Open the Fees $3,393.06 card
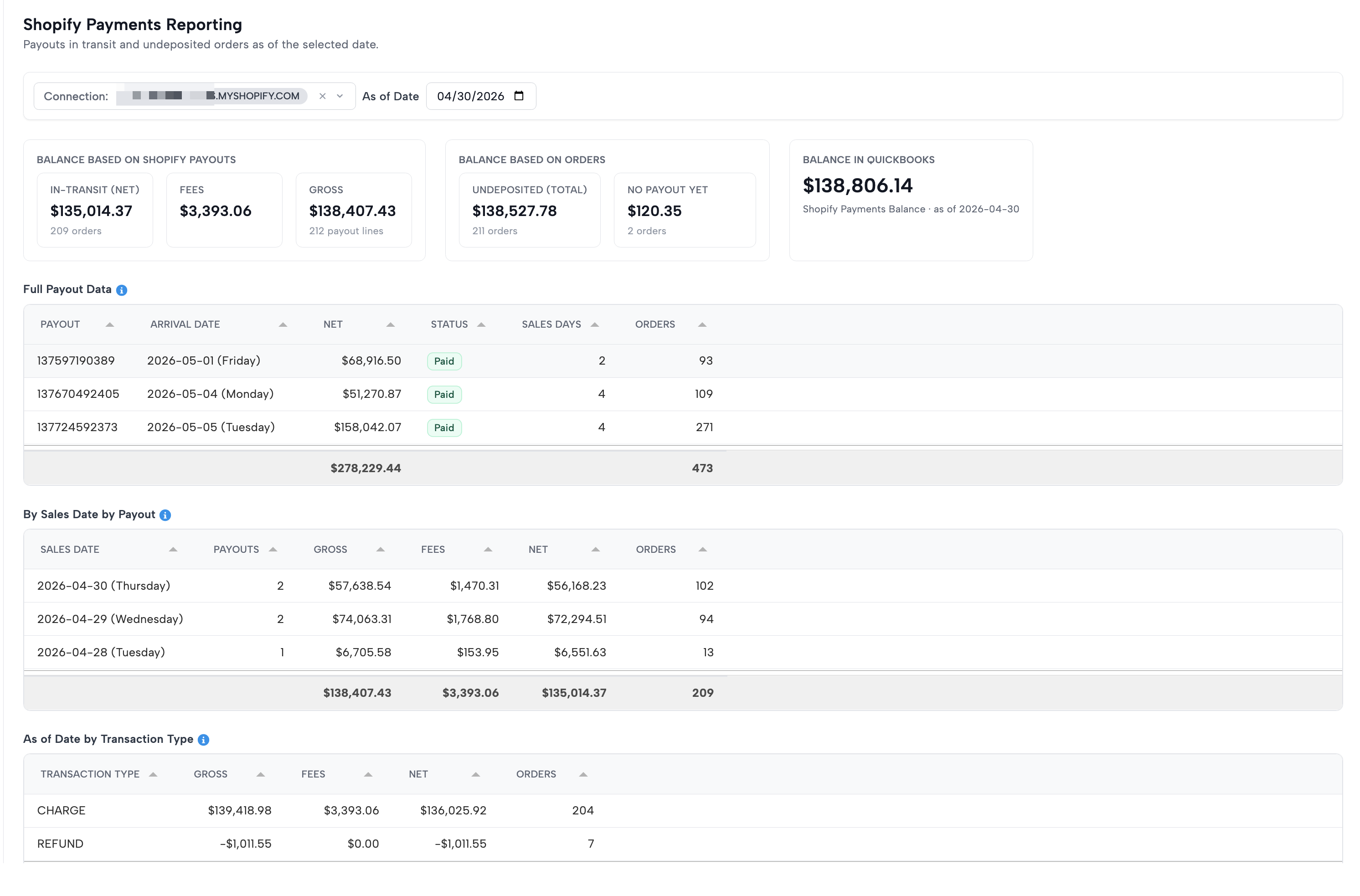1360x896 pixels. click(224, 210)
